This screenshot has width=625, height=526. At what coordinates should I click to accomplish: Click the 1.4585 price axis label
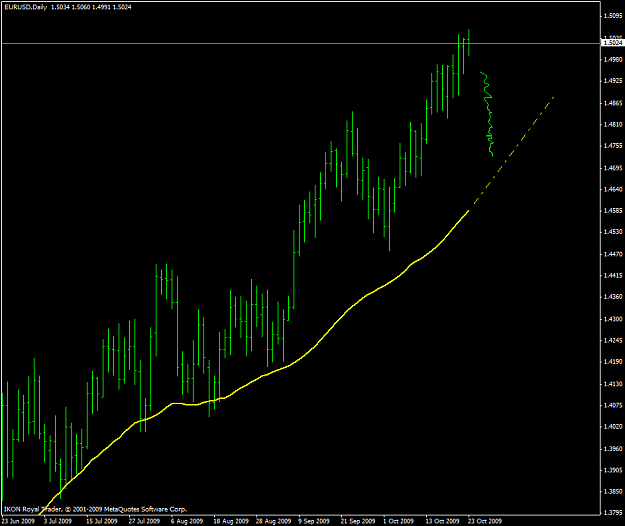tap(613, 210)
